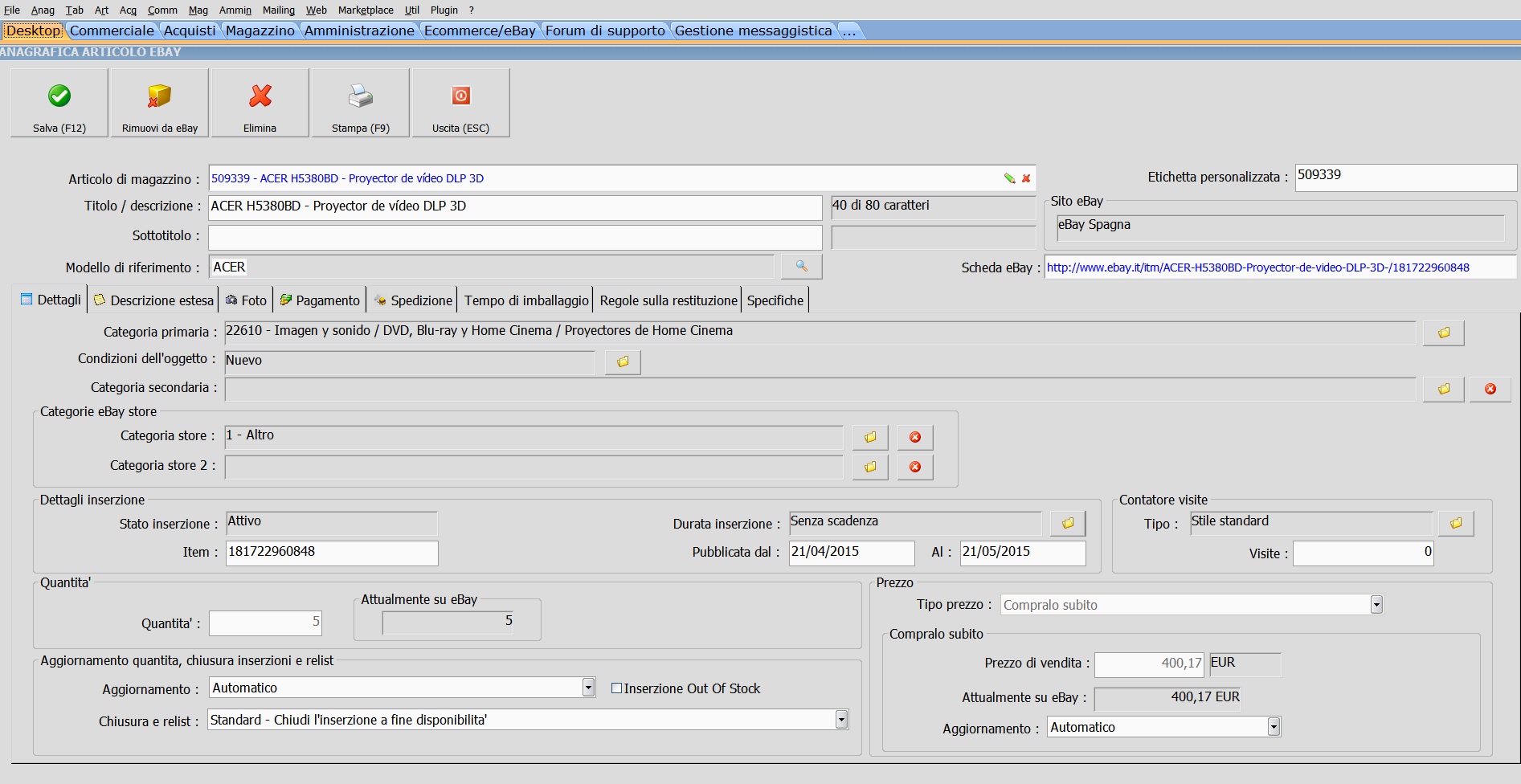
Task: Print using Stampa (F9)
Action: (361, 103)
